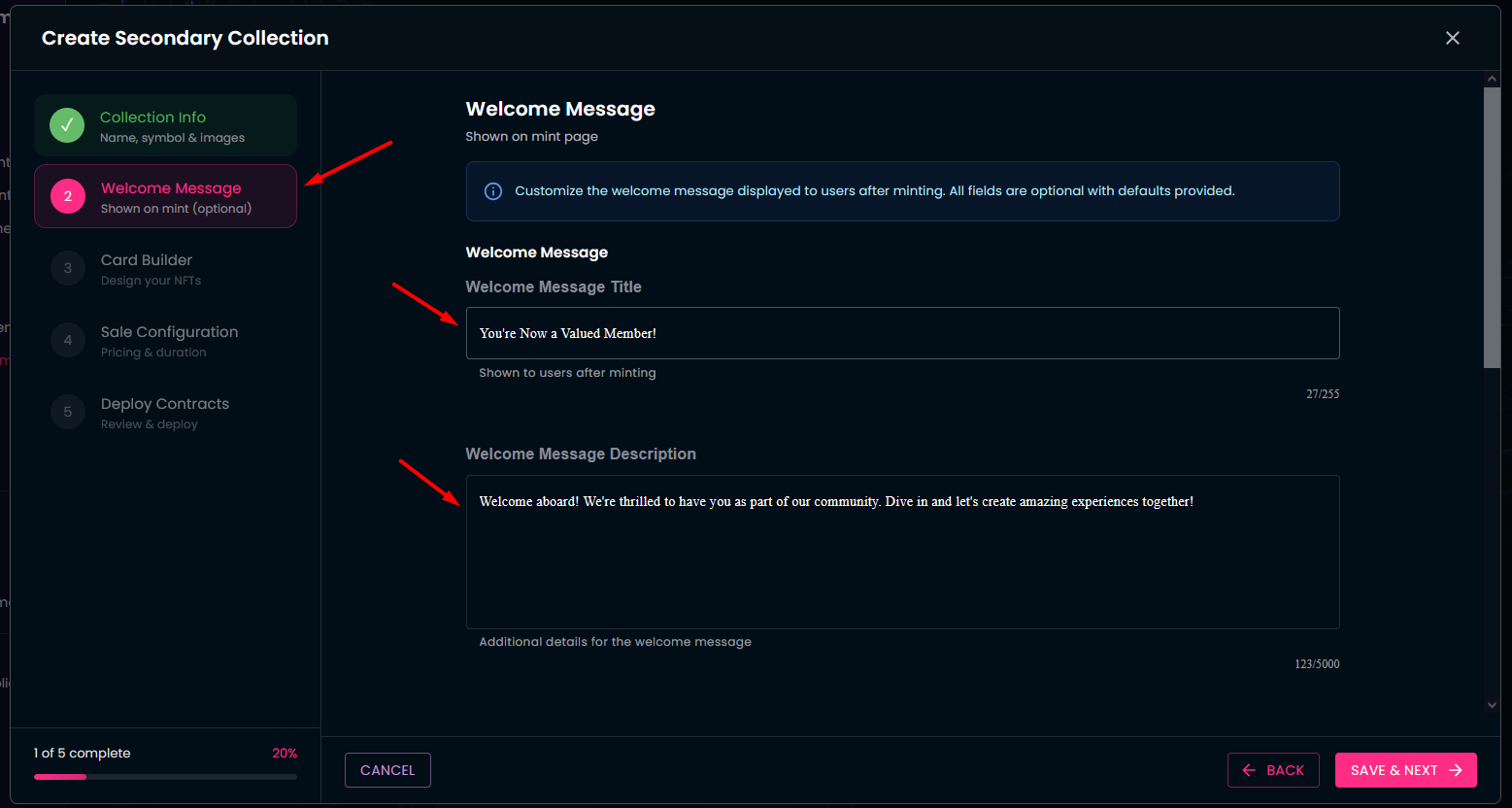Go back with the Back button
1512x808 pixels.
pos(1272,770)
